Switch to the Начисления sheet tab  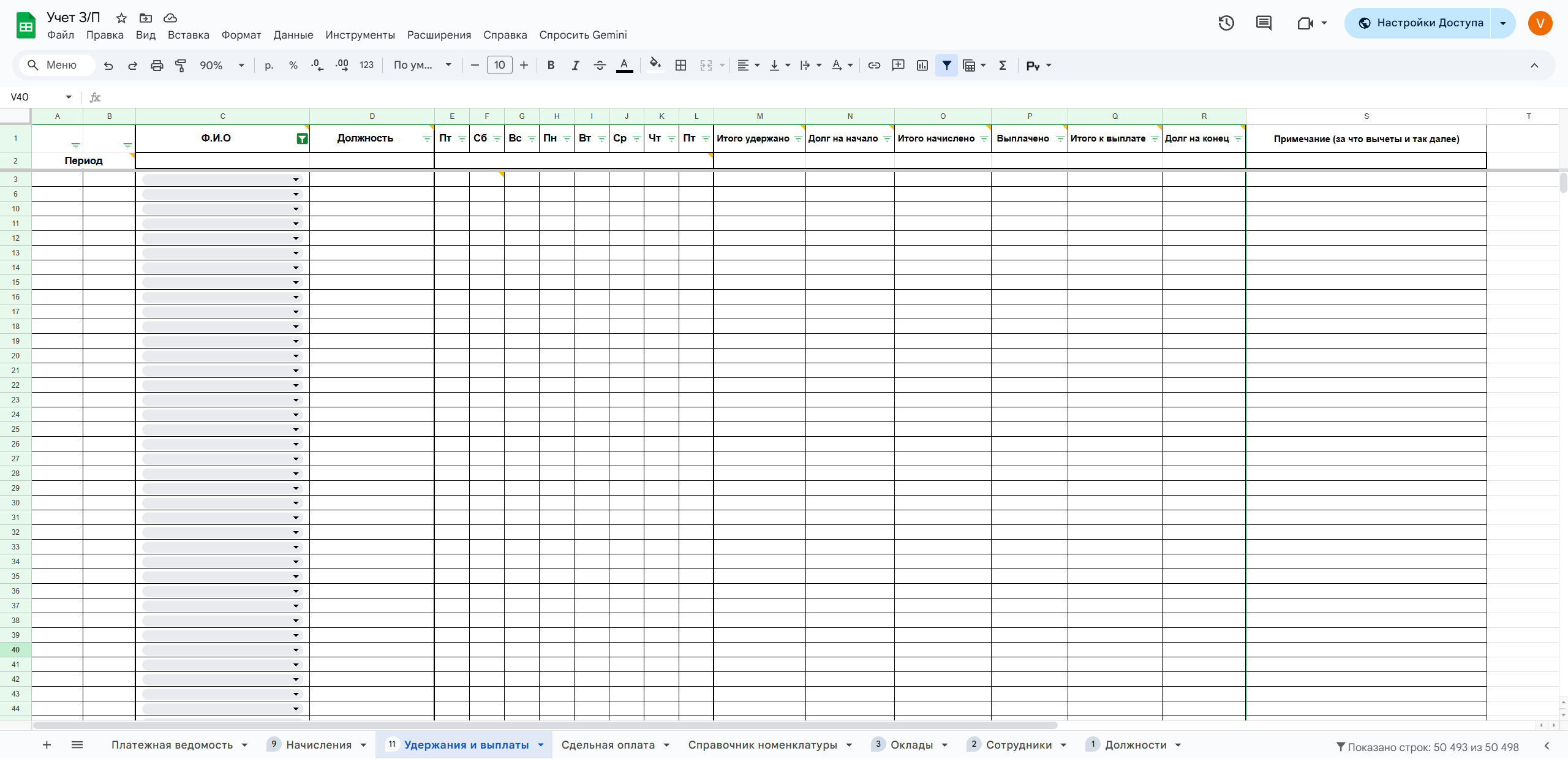pyautogui.click(x=318, y=745)
